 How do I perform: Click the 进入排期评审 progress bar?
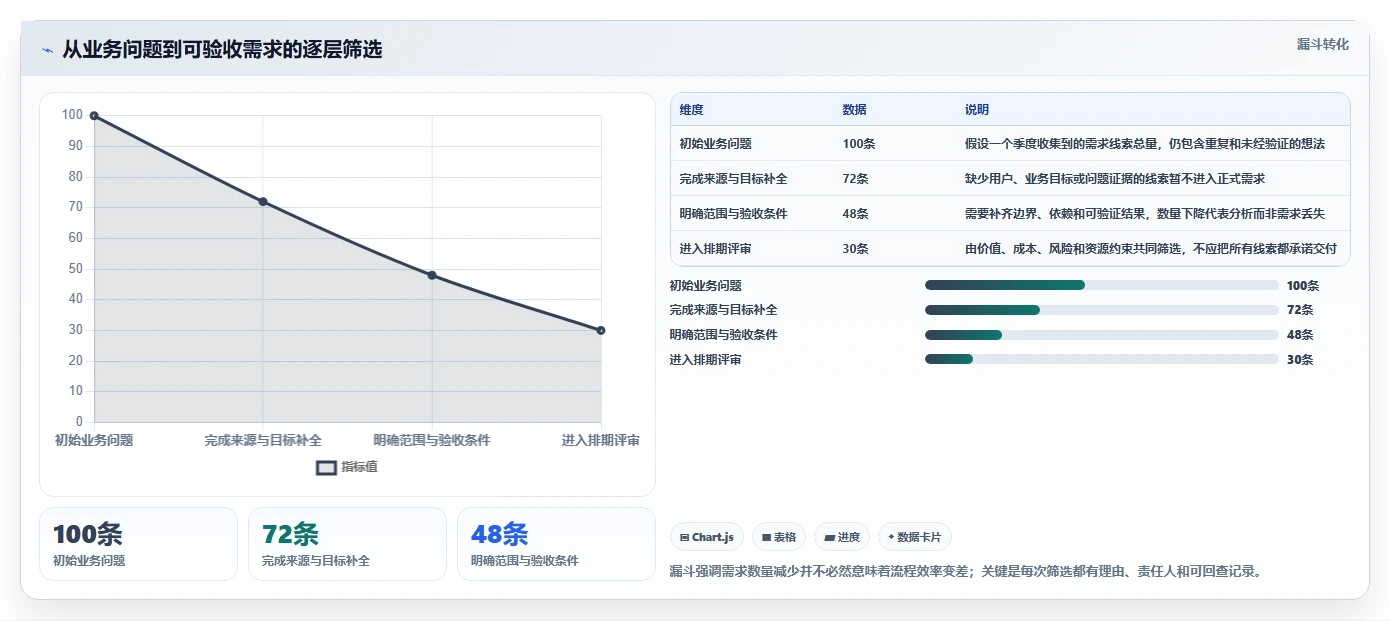tap(1102, 359)
